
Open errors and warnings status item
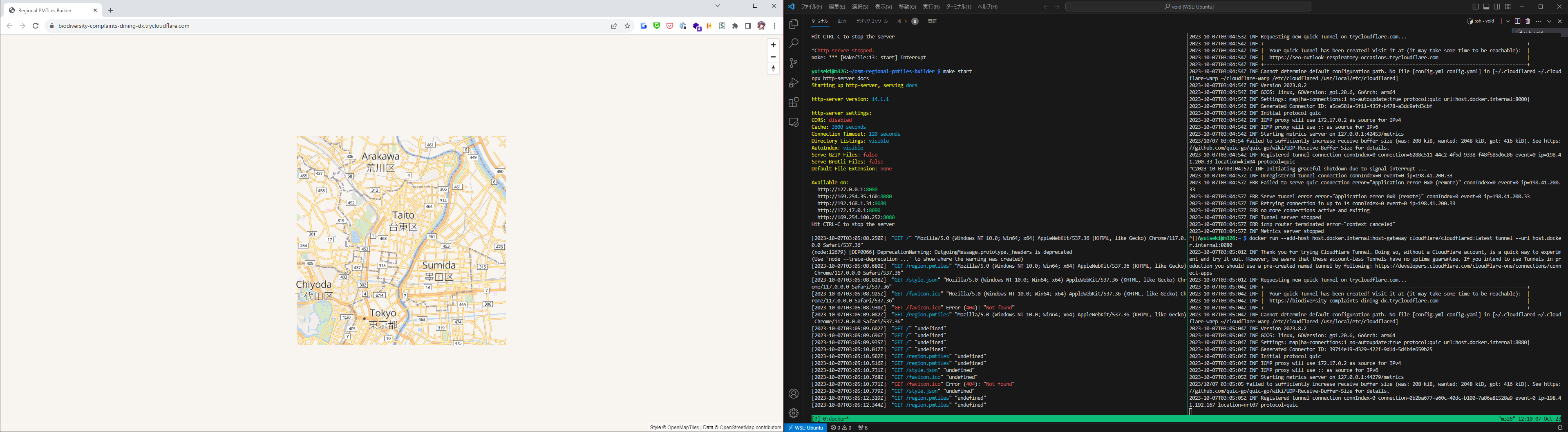coord(841,428)
